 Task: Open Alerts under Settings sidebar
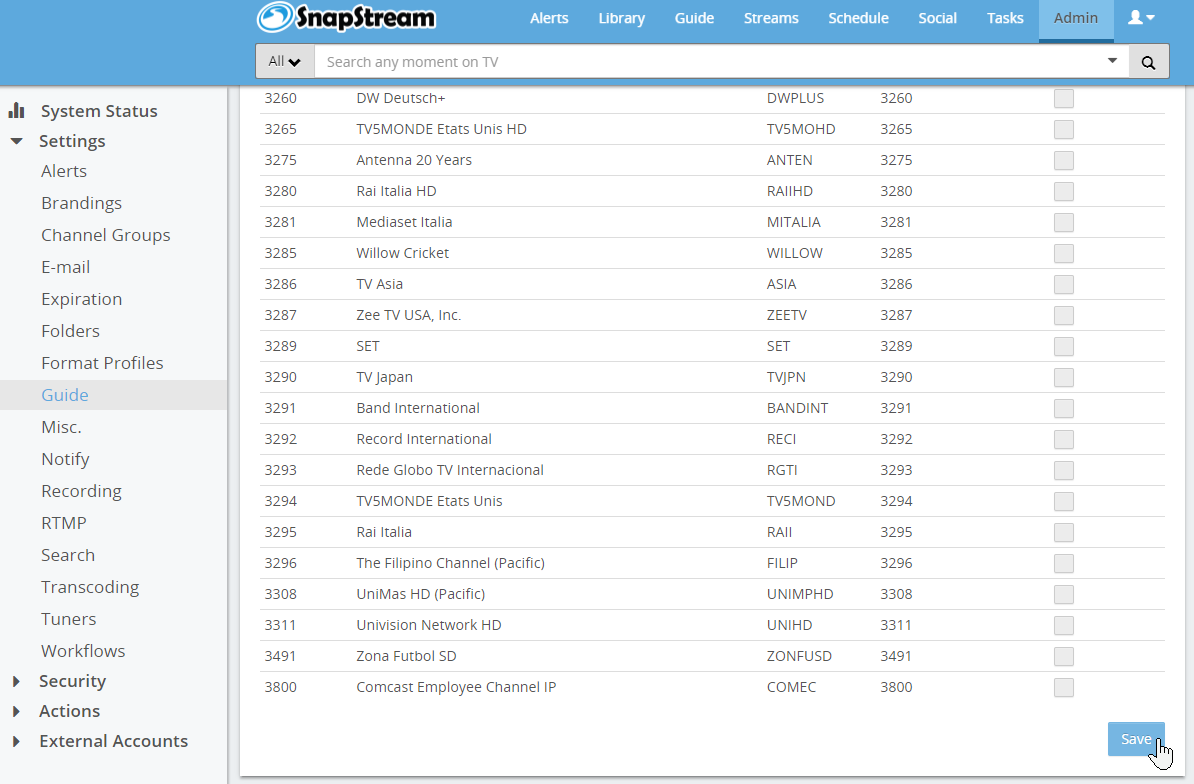(x=64, y=171)
